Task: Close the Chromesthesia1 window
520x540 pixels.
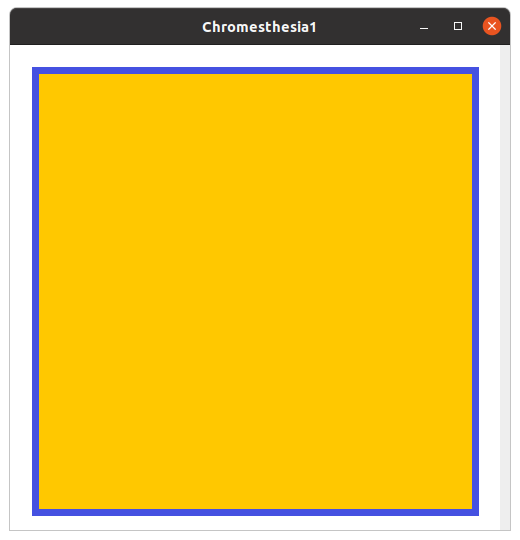Action: pyautogui.click(x=491, y=26)
